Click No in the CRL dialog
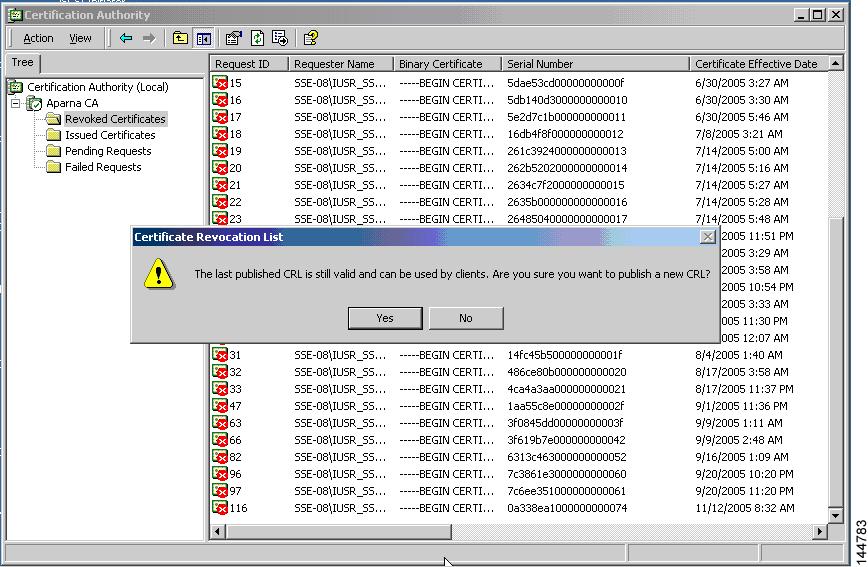868x567 pixels. coord(465,318)
